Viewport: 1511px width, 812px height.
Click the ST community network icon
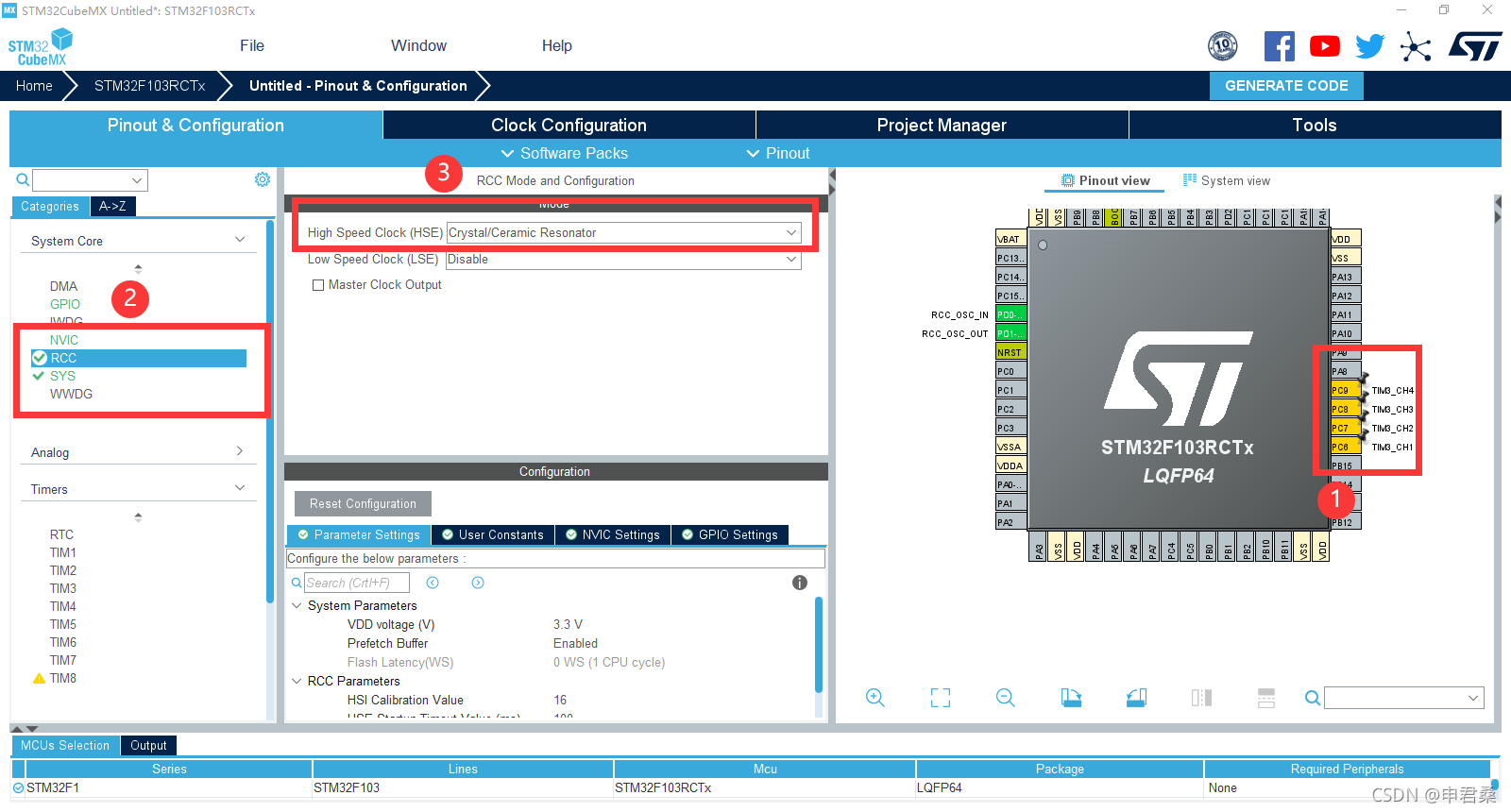pos(1416,46)
